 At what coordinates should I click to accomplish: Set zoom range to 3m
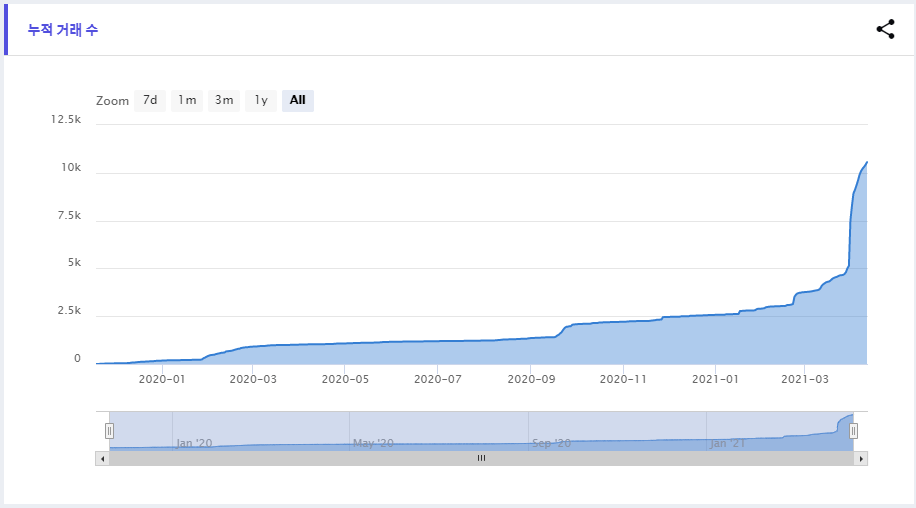click(224, 100)
